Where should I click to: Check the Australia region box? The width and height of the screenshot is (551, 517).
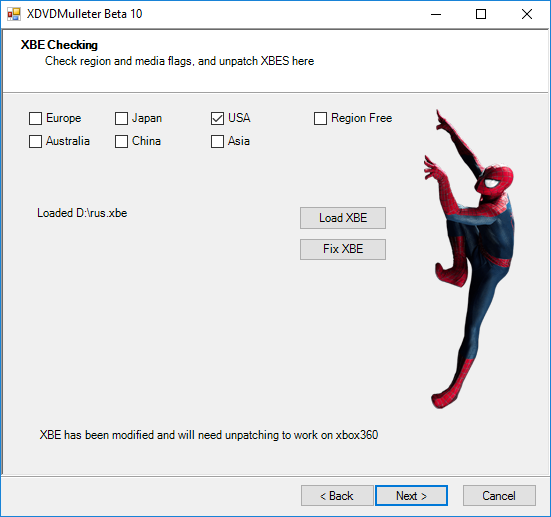tap(35, 141)
